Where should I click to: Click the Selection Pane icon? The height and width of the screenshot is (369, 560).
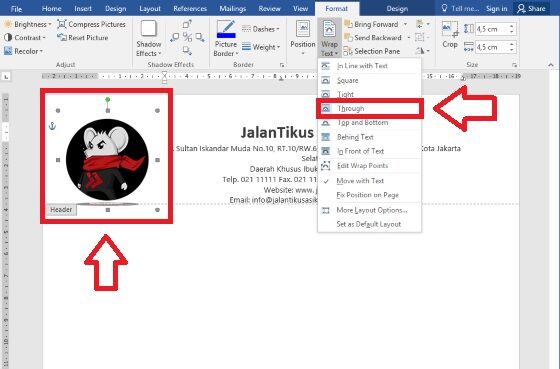tap(348, 51)
